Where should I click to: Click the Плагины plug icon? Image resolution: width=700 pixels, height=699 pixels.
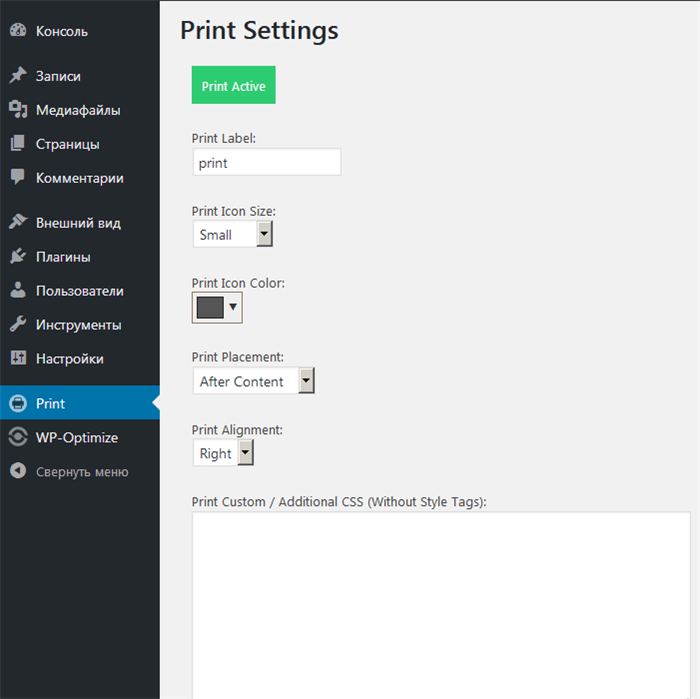[18, 256]
